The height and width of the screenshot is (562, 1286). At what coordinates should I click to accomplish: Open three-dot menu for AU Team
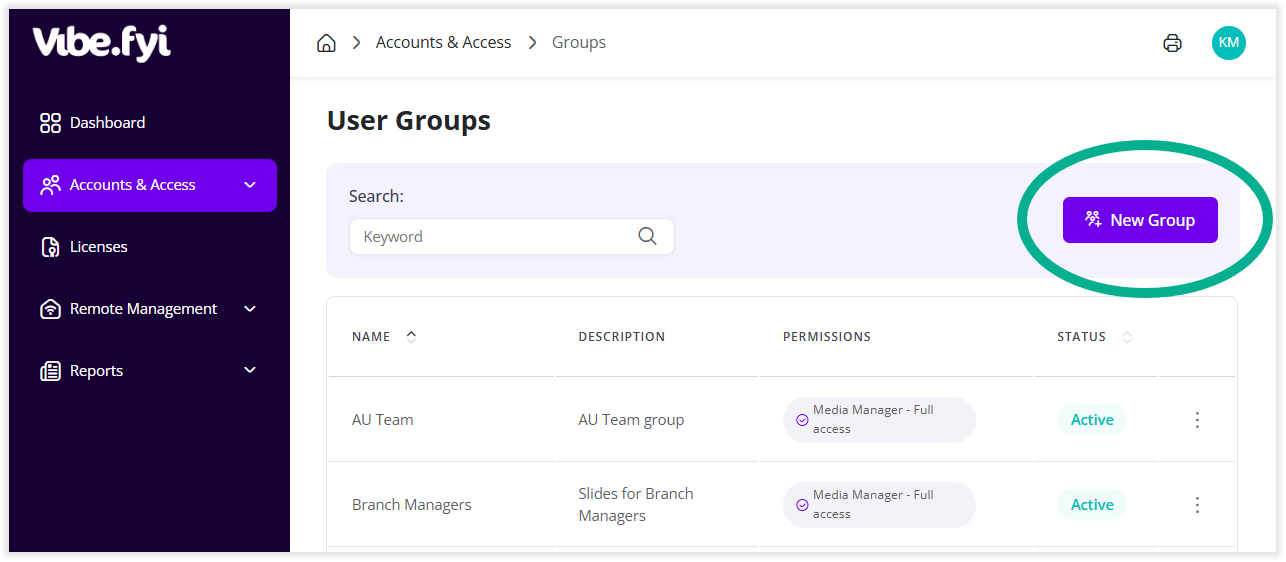click(1197, 420)
